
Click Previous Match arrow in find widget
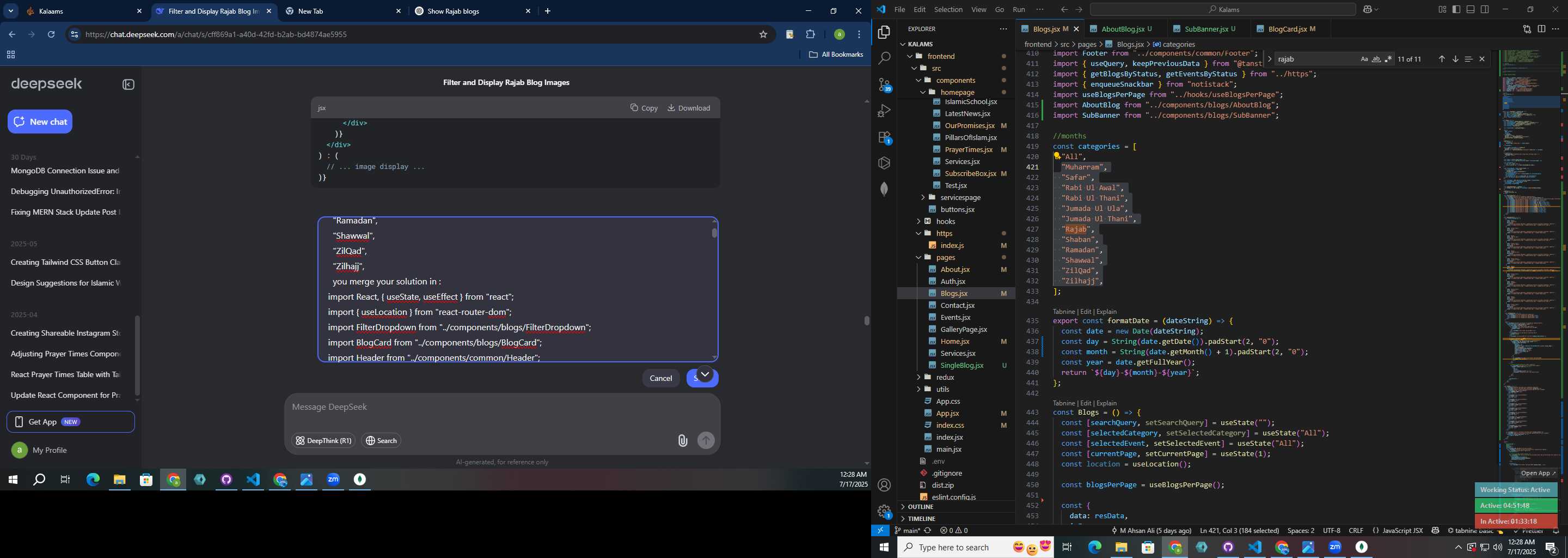pyautogui.click(x=1441, y=59)
